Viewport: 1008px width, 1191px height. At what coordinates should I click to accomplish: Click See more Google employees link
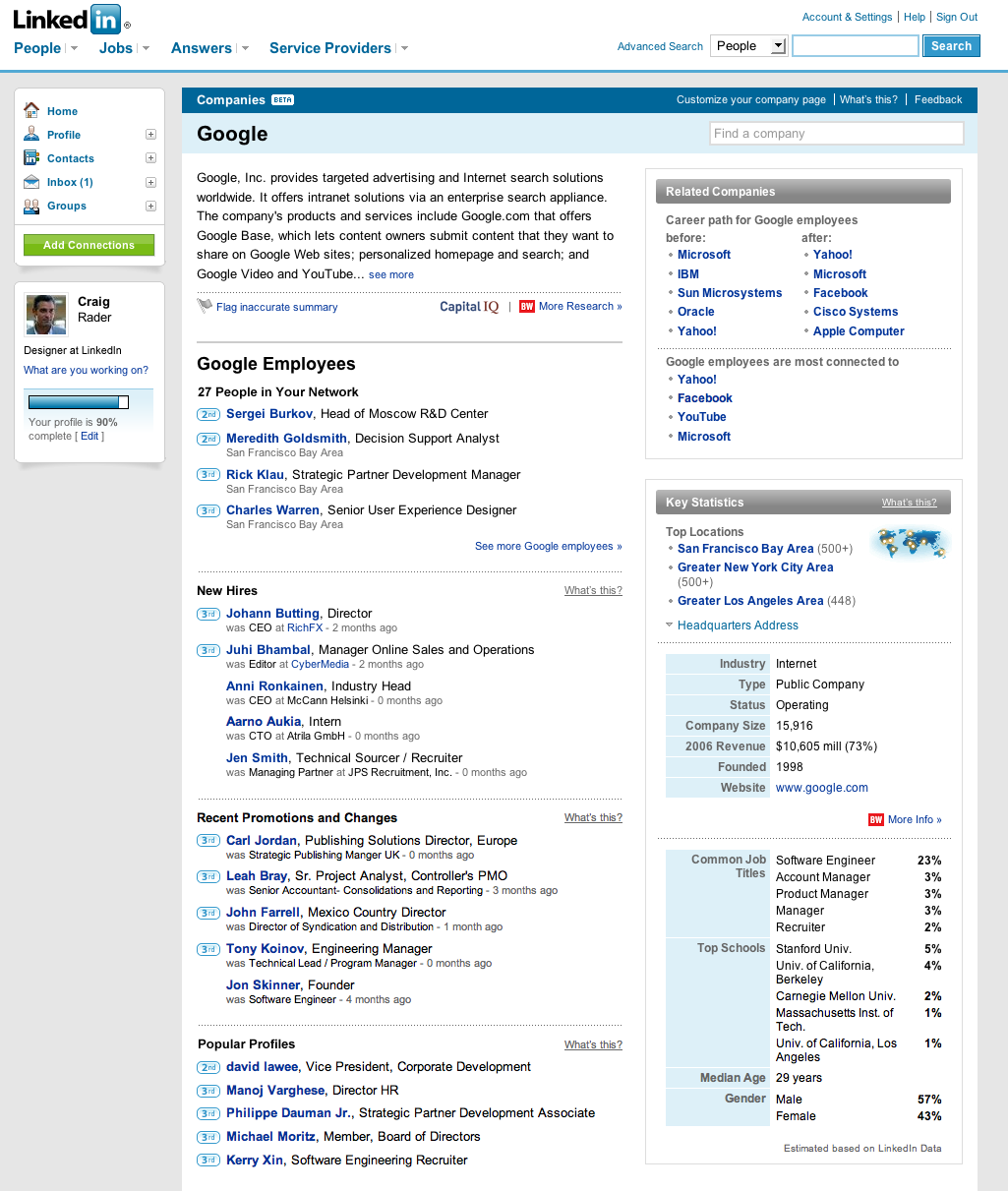[549, 546]
